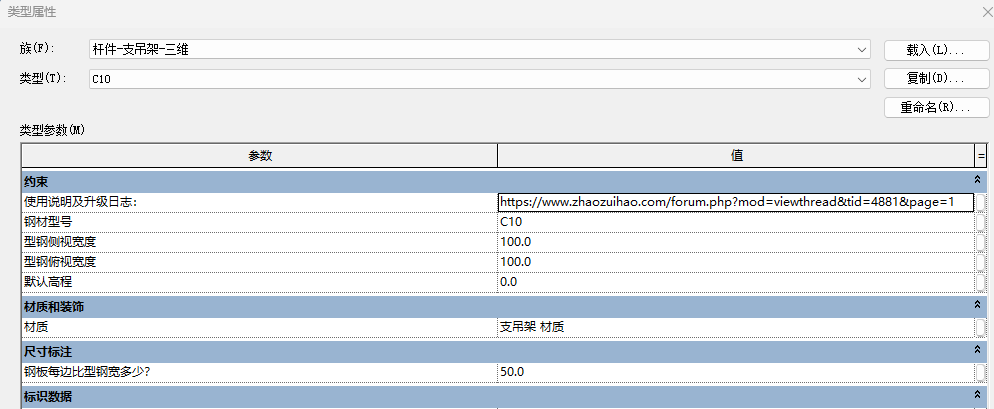
Task: Collapse the 尺寸标注 parameter group
Action: click(977, 352)
